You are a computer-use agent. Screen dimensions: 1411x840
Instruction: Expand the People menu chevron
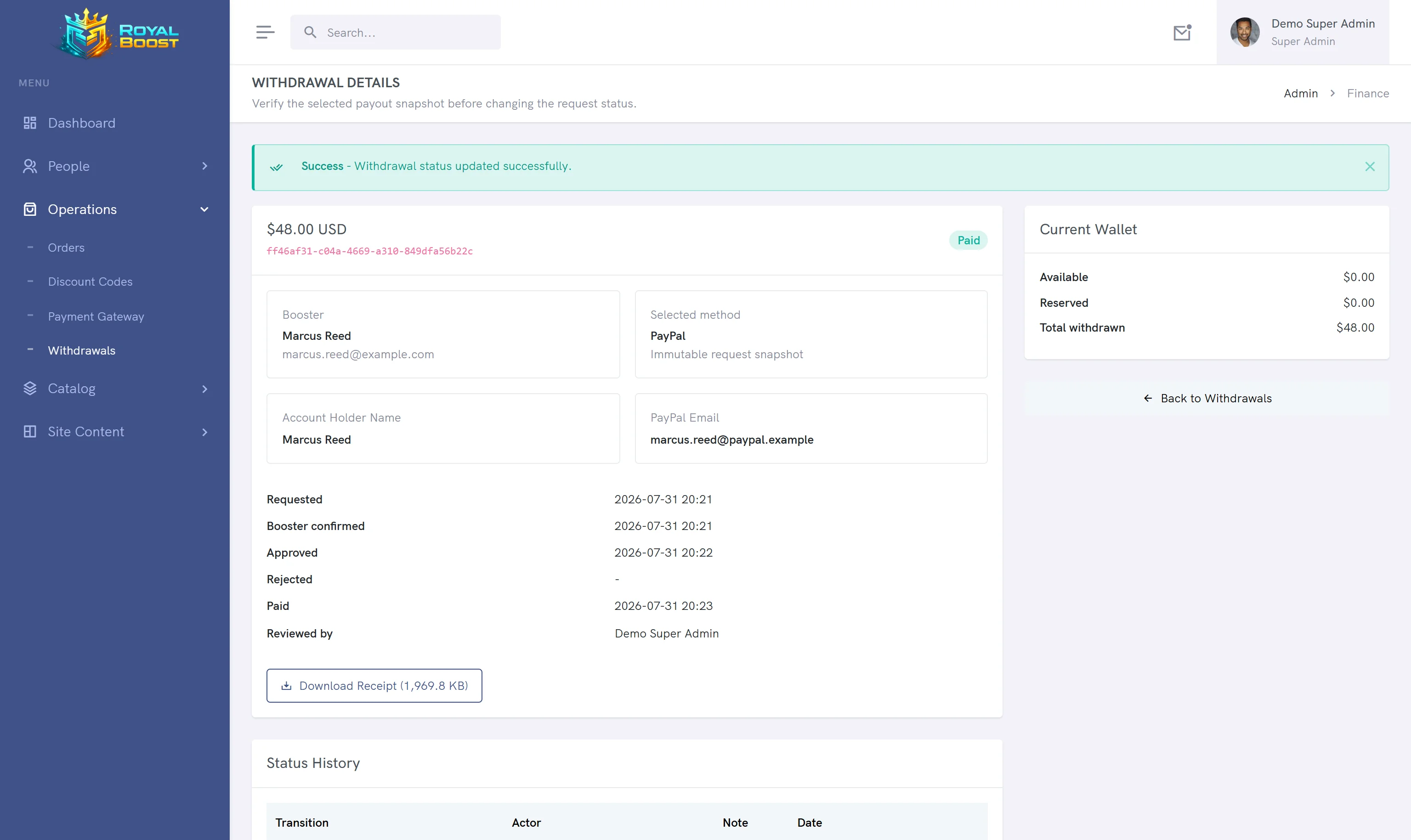click(x=204, y=166)
